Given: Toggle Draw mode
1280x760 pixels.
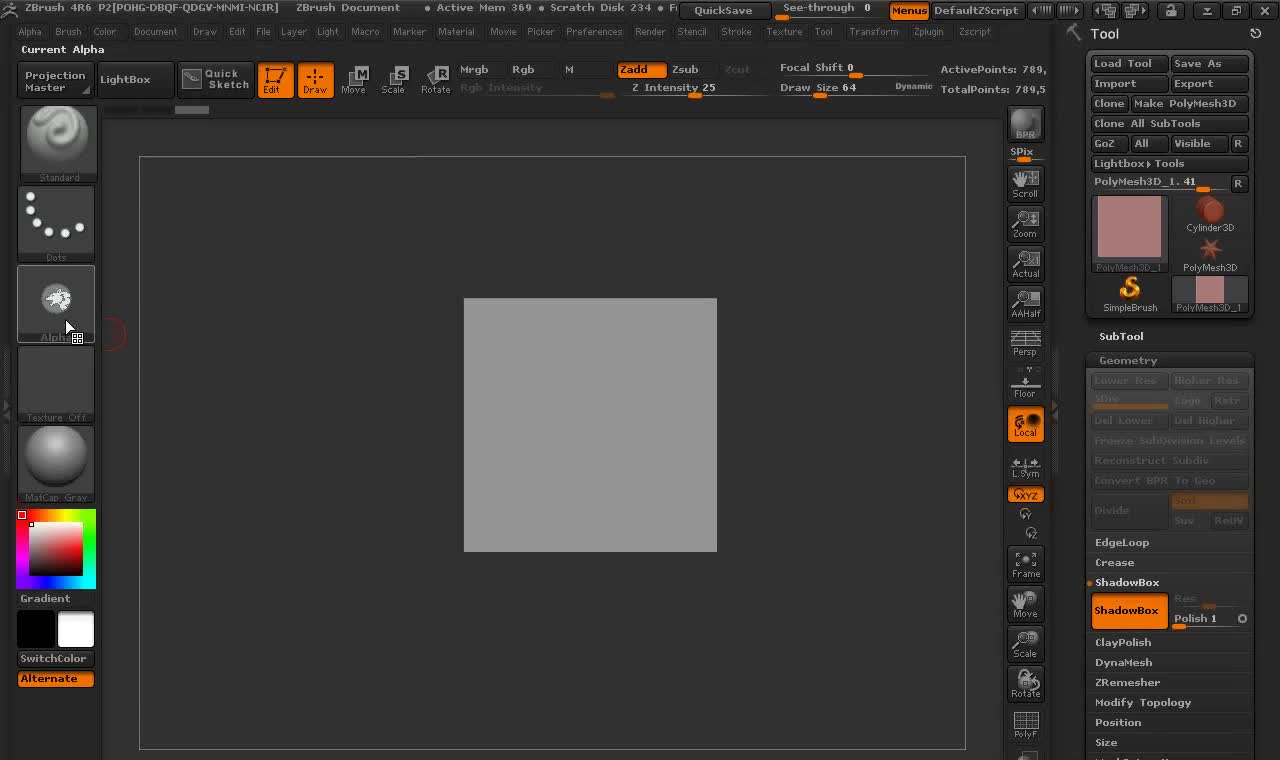Looking at the screenshot, I should coord(315,80).
